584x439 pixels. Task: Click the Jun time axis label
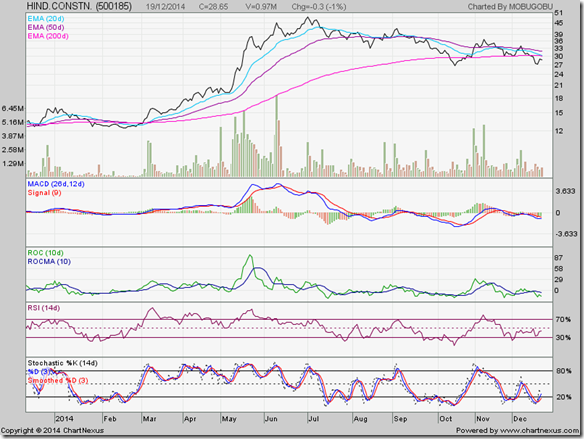pyautogui.click(x=271, y=419)
